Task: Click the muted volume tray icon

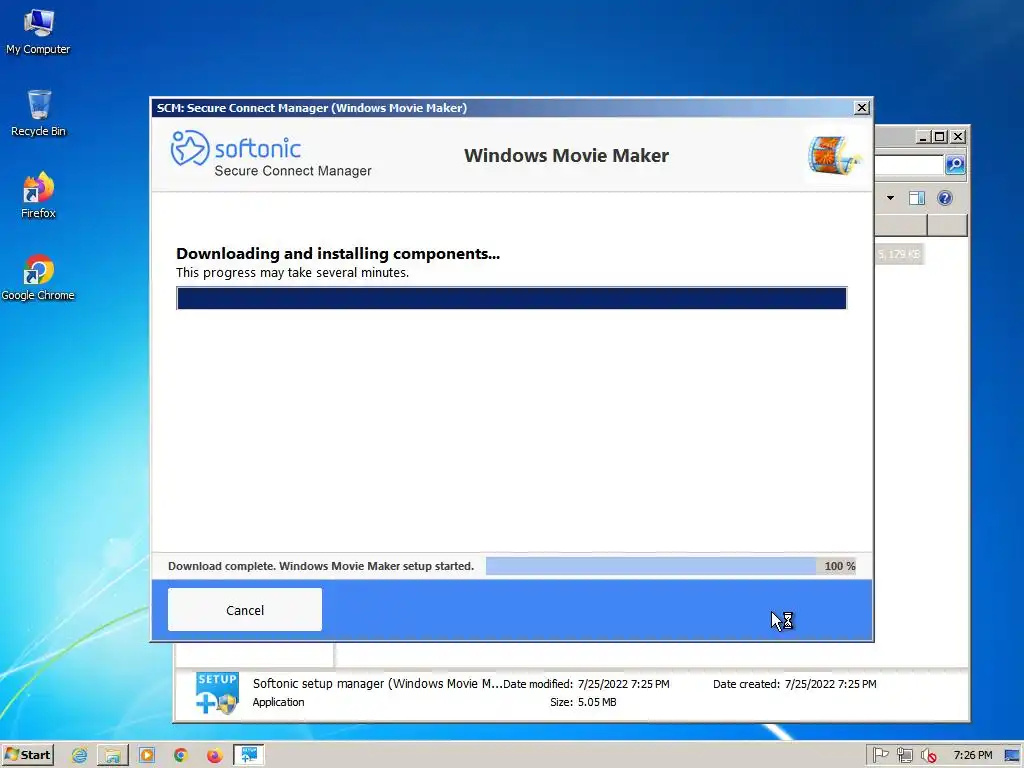Action: coord(928,755)
